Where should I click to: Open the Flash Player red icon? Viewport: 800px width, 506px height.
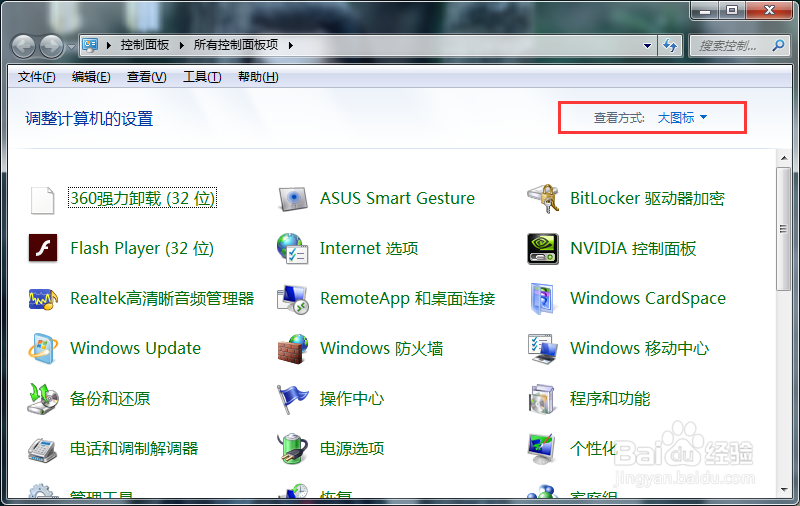43,248
